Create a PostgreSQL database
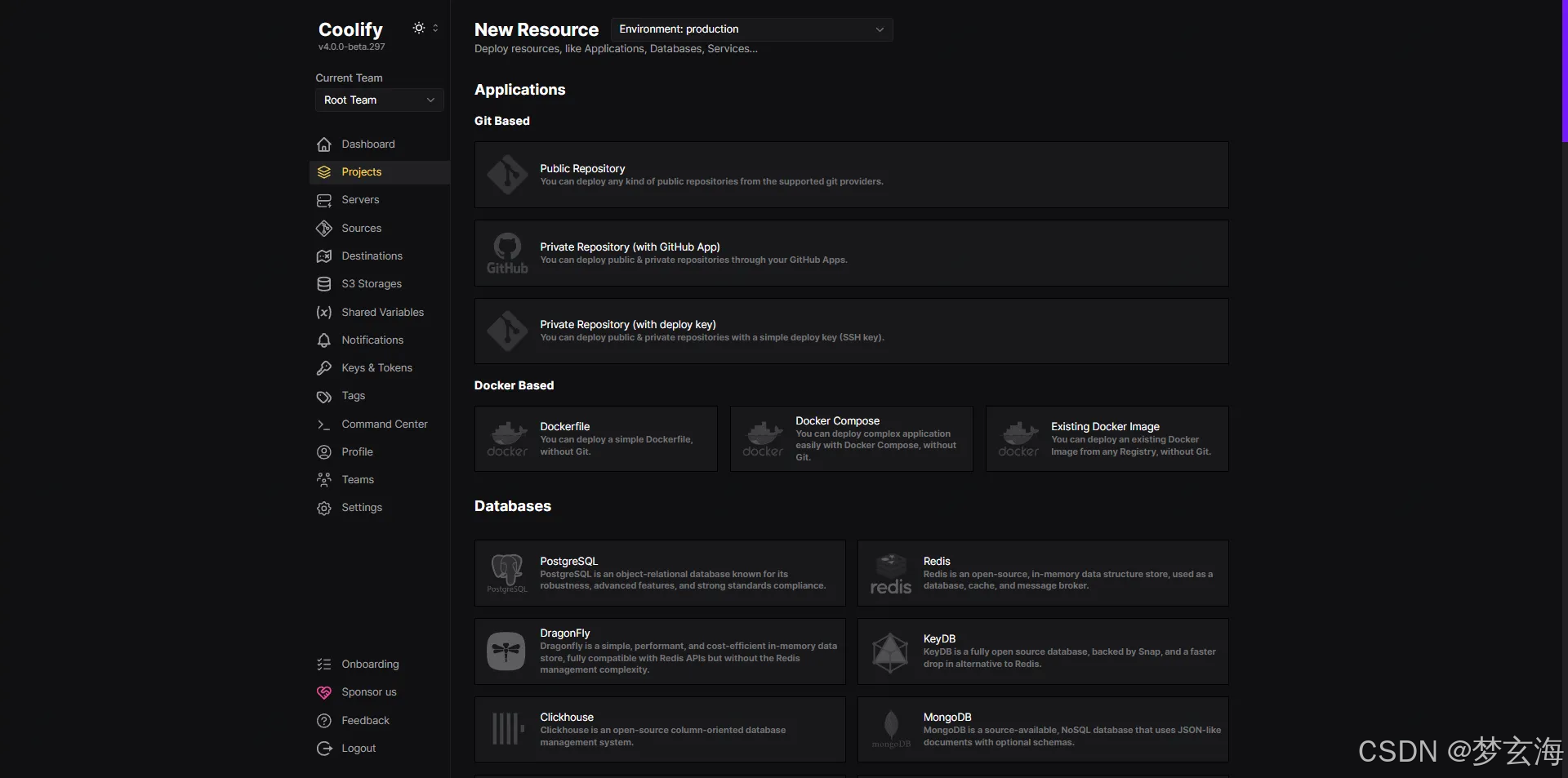The width and height of the screenshot is (1568, 778). point(660,573)
